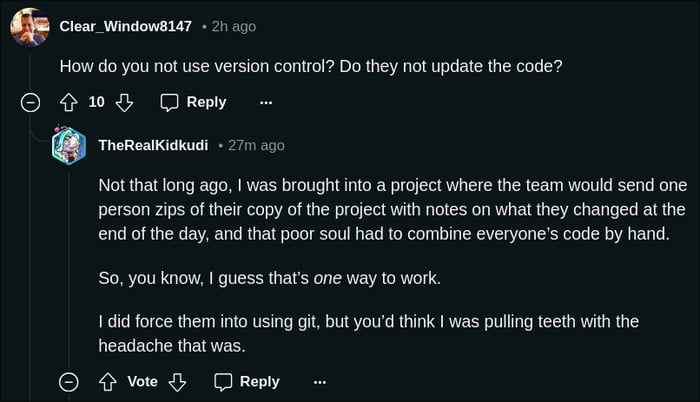Click the 'Vote' label on the reply
700x402 pixels.
[x=142, y=381]
